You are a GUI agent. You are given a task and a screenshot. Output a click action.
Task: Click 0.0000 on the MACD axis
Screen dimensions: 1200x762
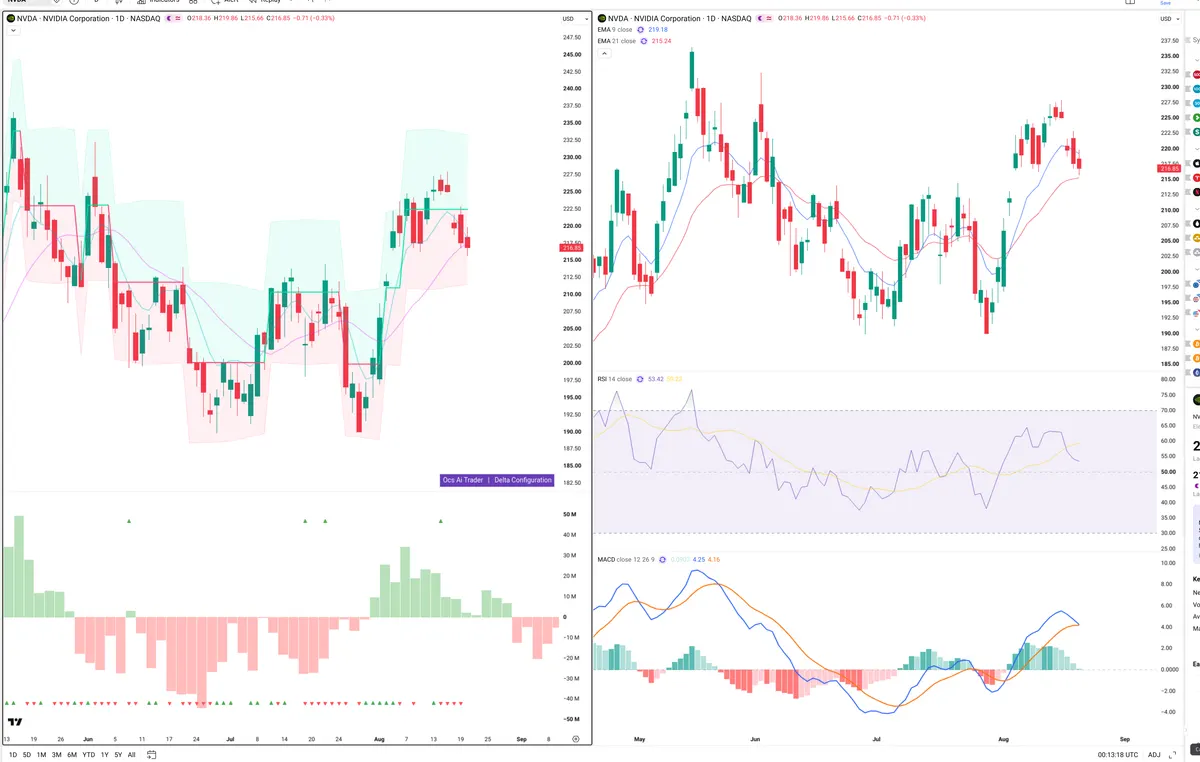(1167, 669)
